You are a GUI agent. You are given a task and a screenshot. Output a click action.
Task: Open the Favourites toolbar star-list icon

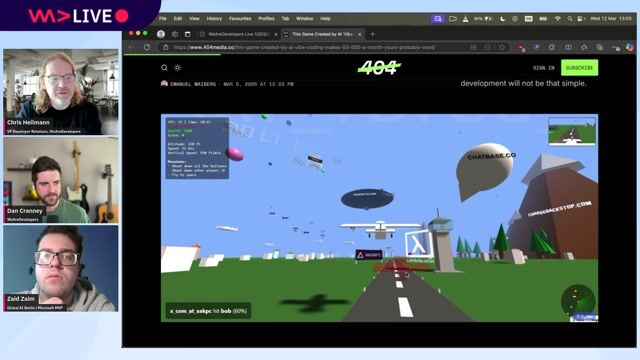tap(584, 47)
